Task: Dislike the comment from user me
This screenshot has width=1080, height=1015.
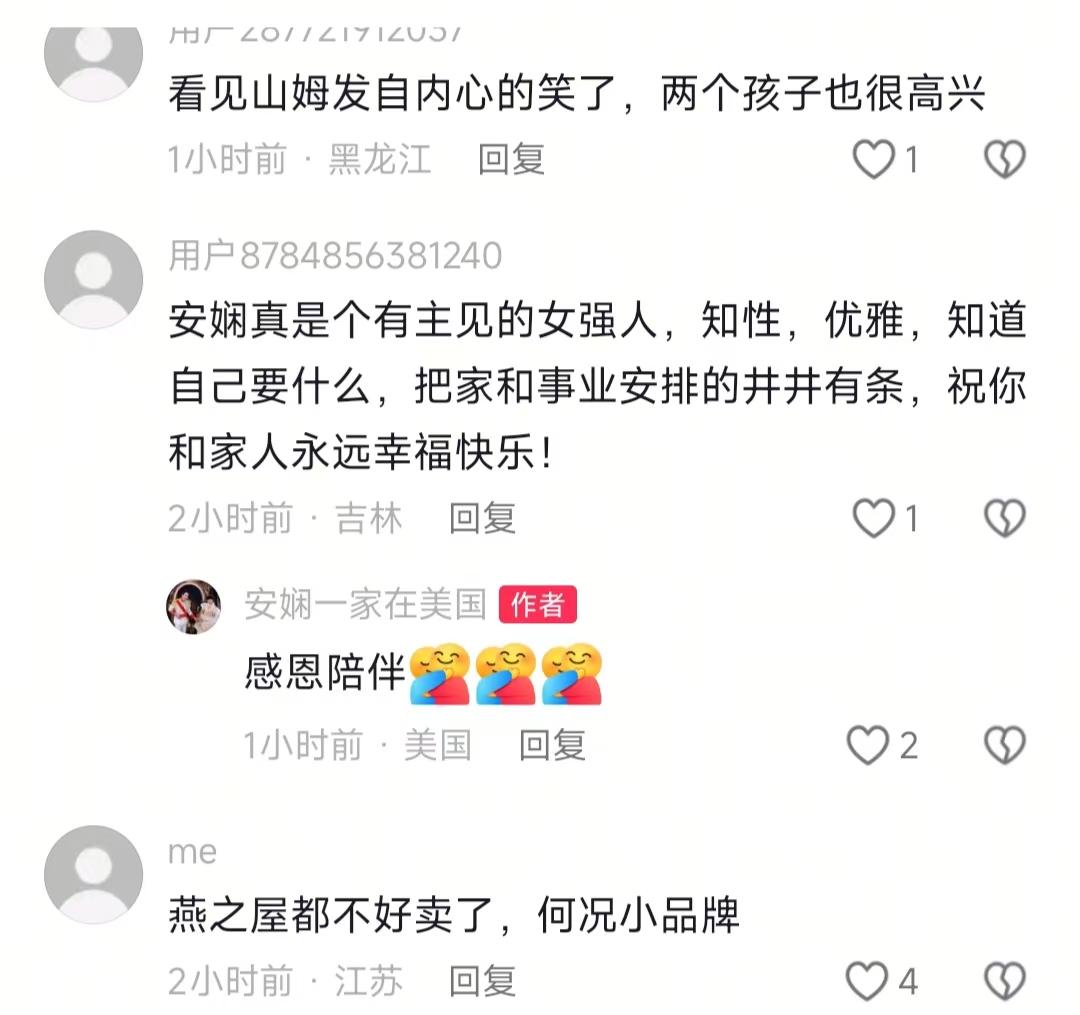Action: (1004, 981)
